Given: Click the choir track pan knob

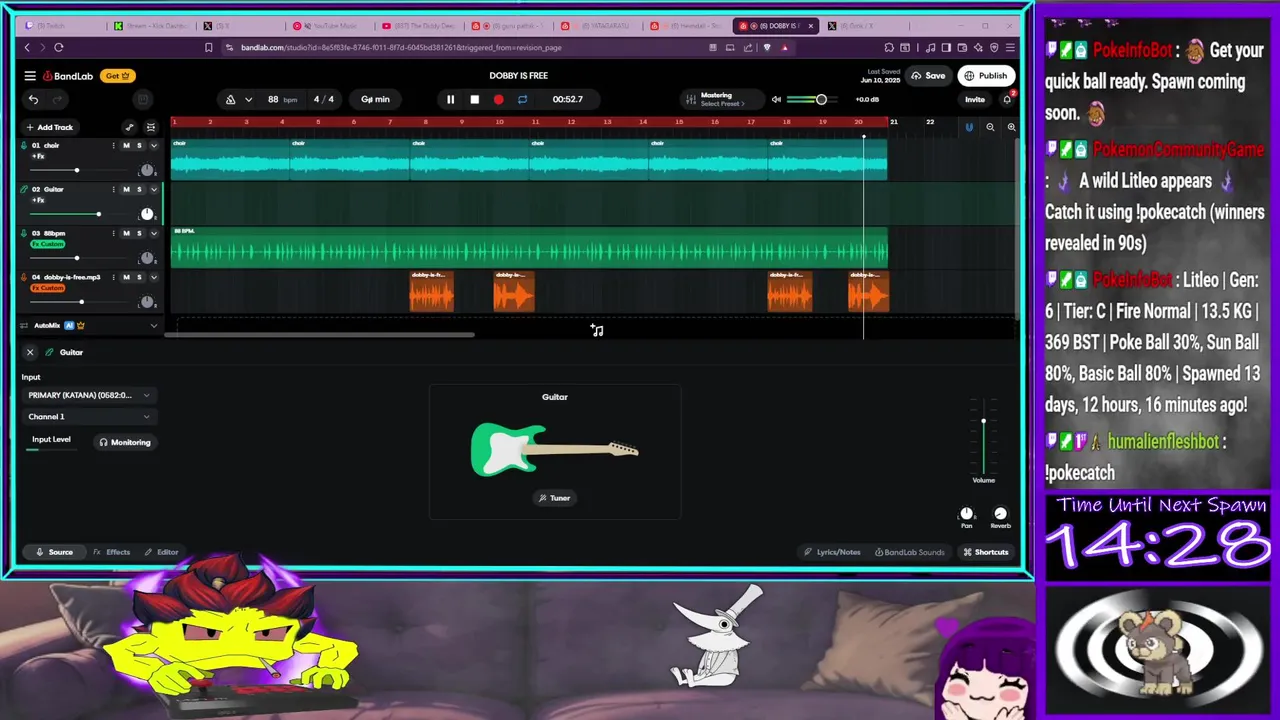Looking at the screenshot, I should click(x=147, y=171).
